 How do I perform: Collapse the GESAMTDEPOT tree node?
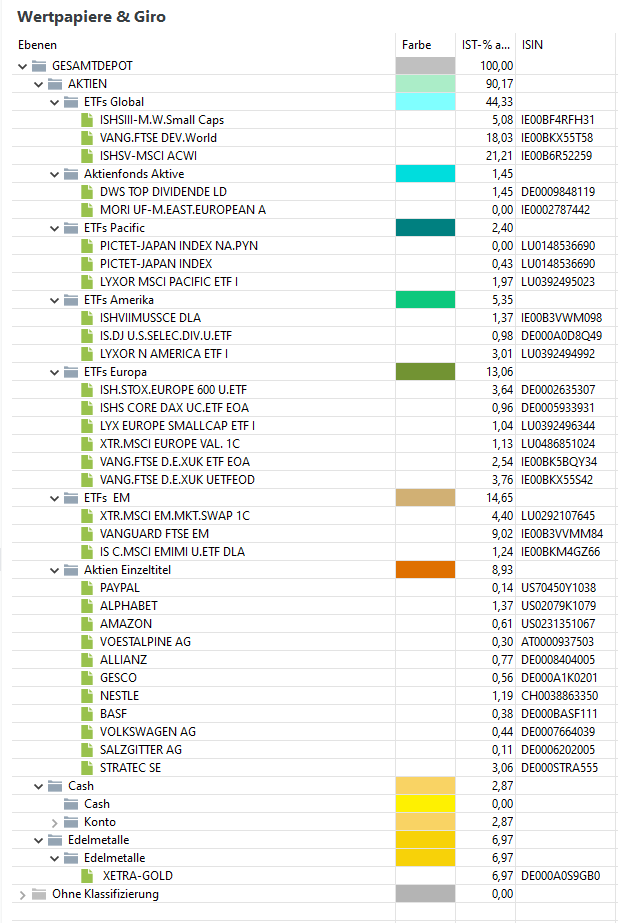[22, 67]
